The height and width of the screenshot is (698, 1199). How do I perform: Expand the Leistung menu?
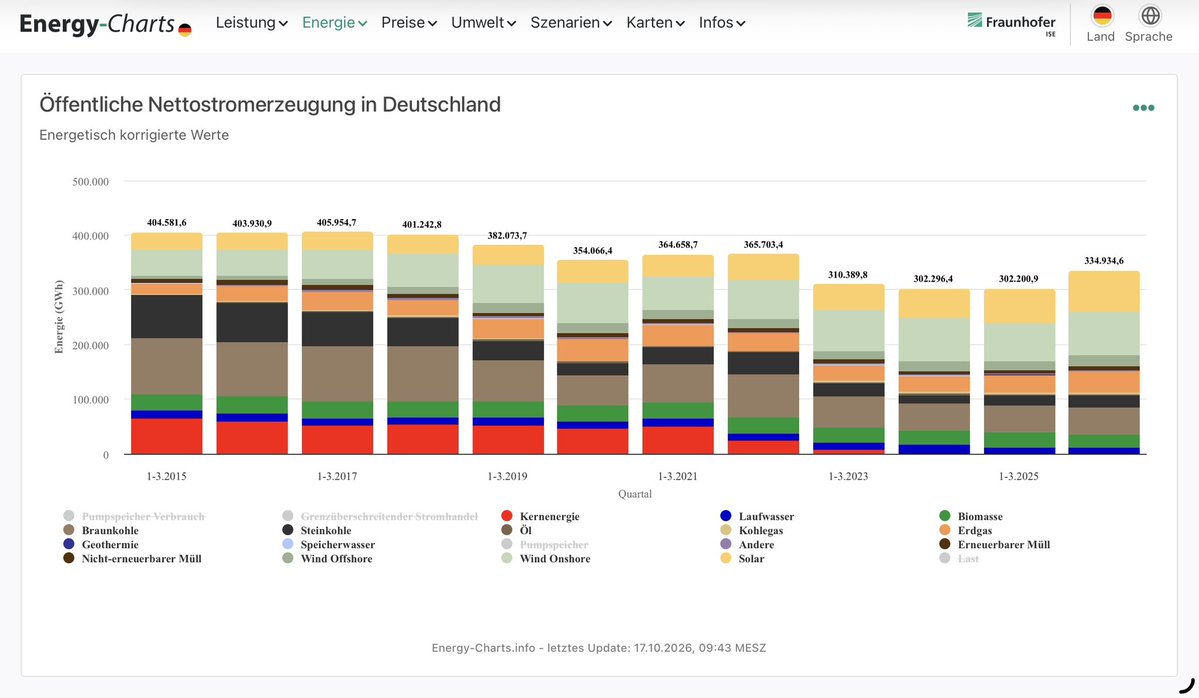(252, 23)
